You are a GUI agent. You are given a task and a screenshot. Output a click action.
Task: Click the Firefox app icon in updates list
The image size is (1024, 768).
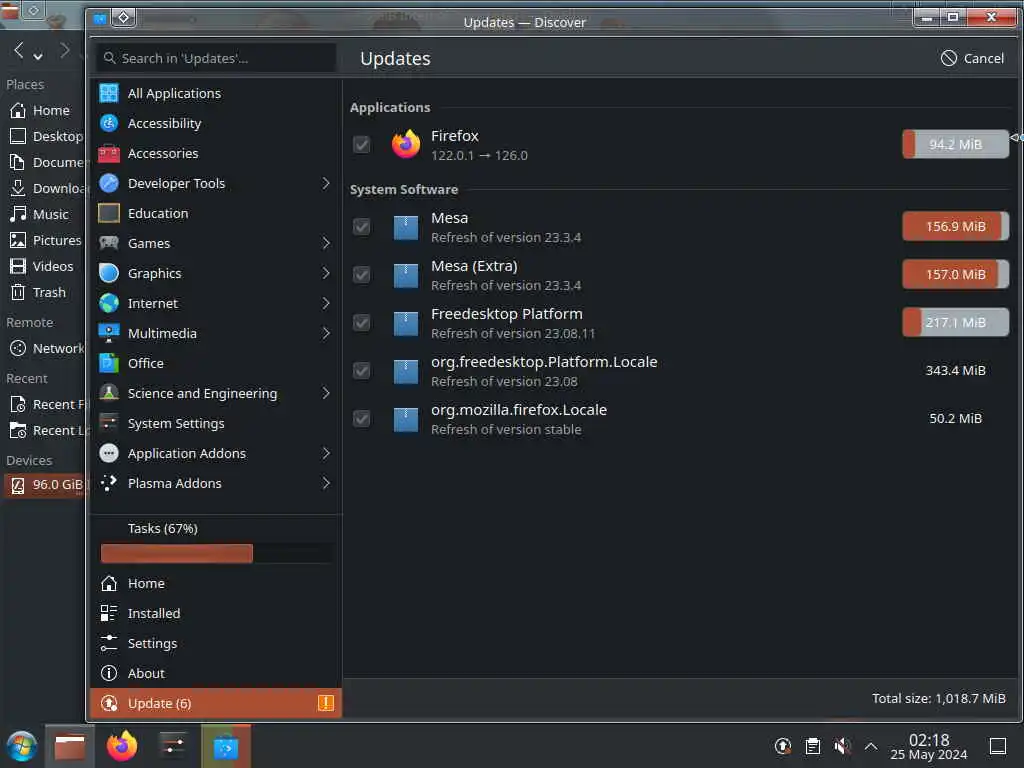click(x=406, y=144)
